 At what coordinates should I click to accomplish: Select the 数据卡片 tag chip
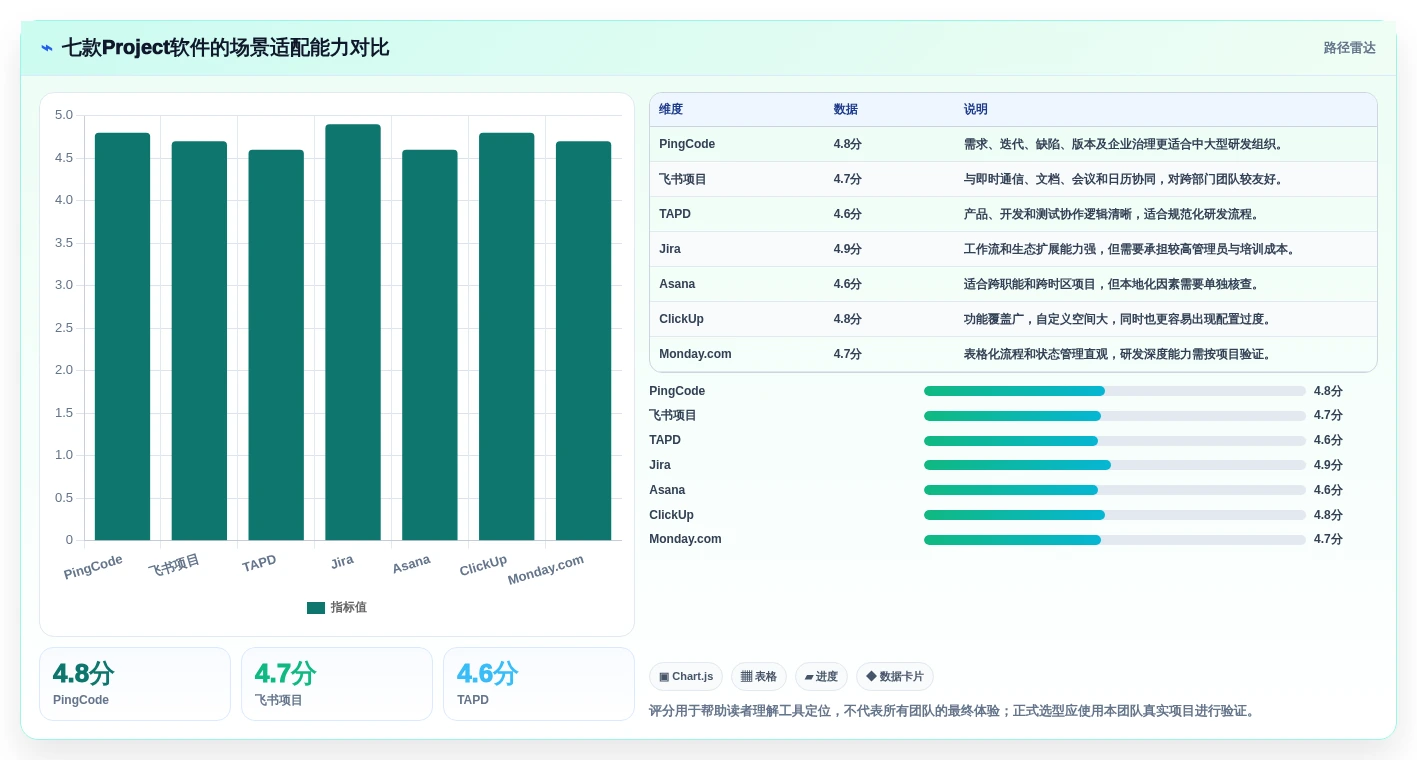pyautogui.click(x=895, y=677)
